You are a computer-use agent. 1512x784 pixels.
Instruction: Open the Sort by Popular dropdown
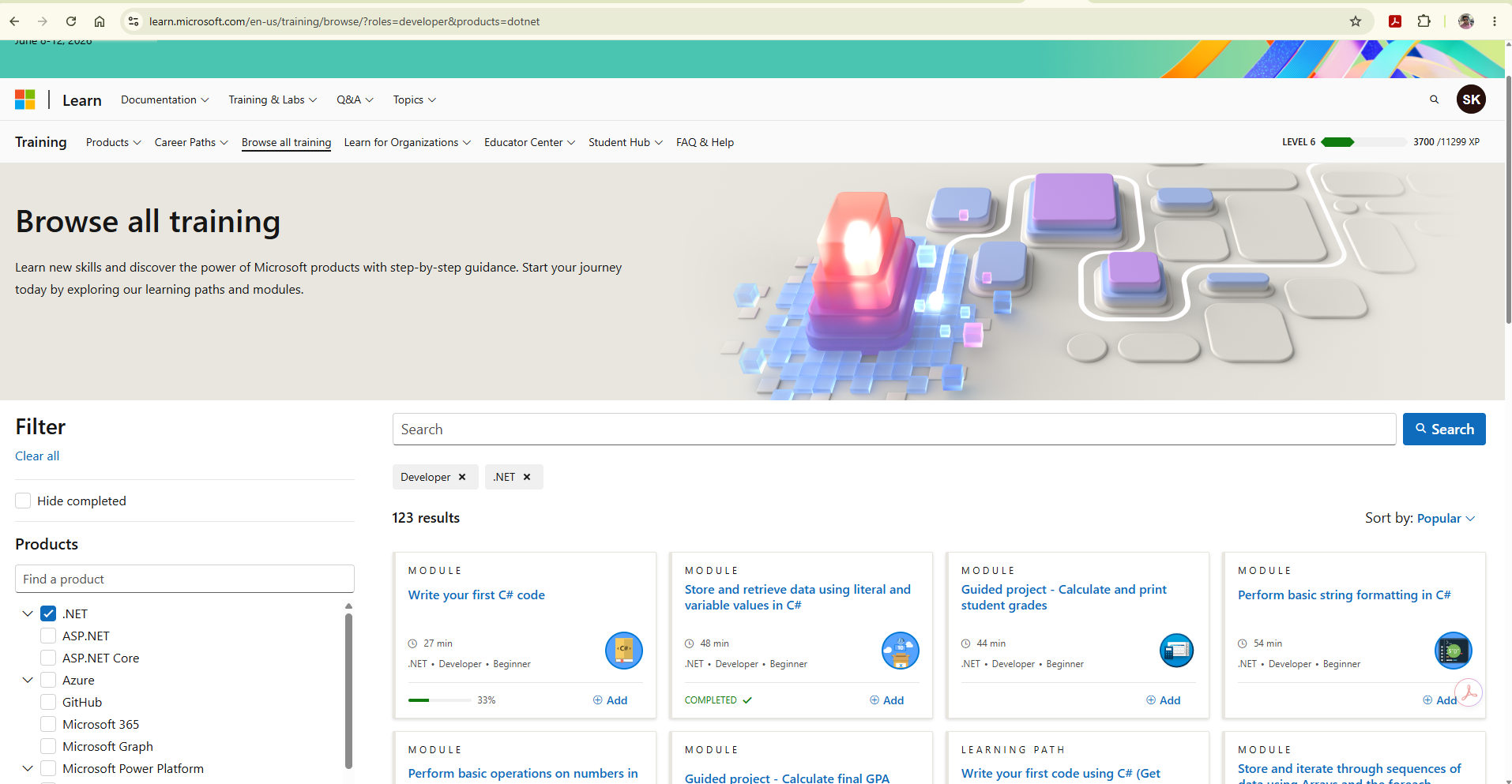coord(1446,518)
